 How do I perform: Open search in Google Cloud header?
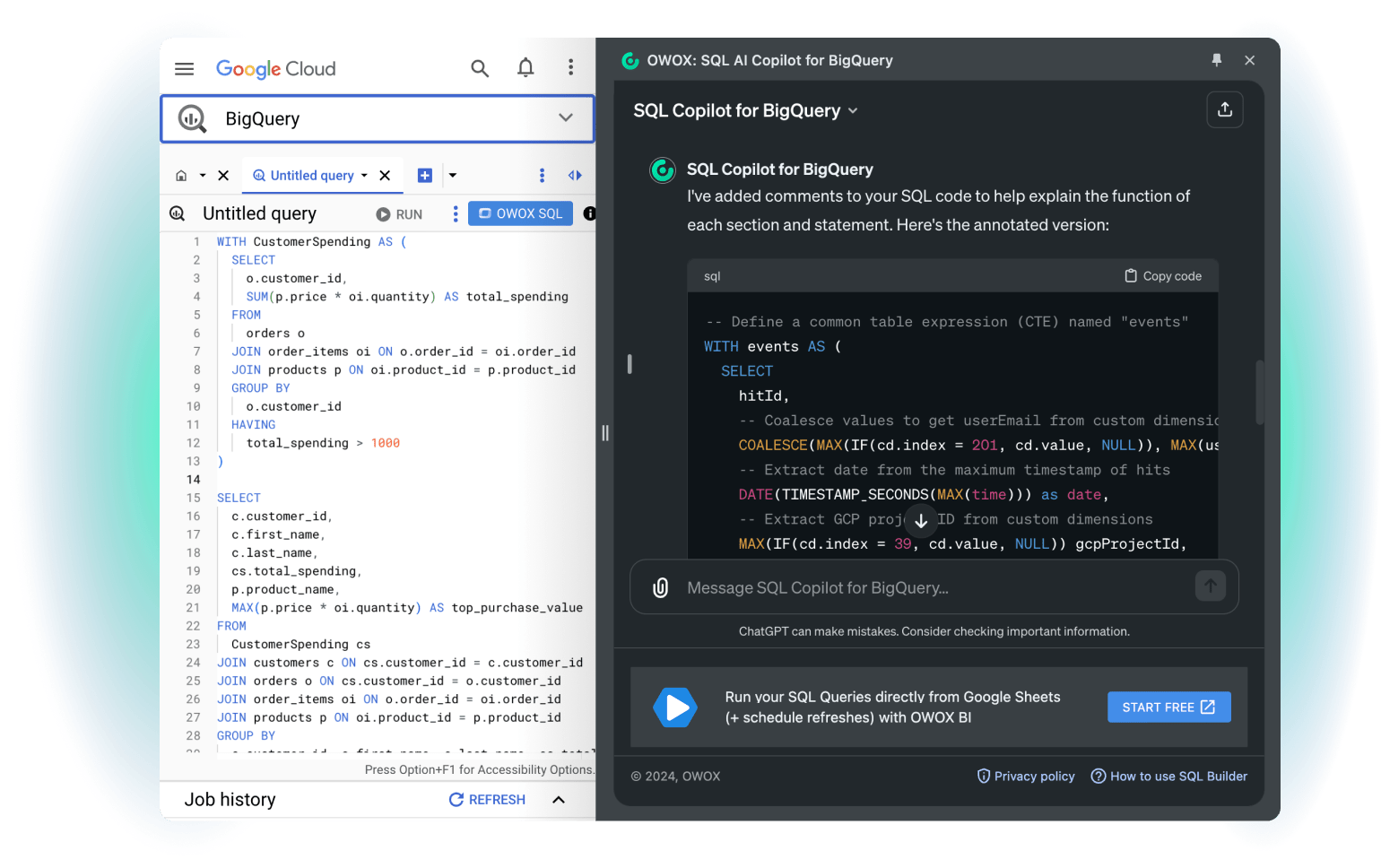480,68
